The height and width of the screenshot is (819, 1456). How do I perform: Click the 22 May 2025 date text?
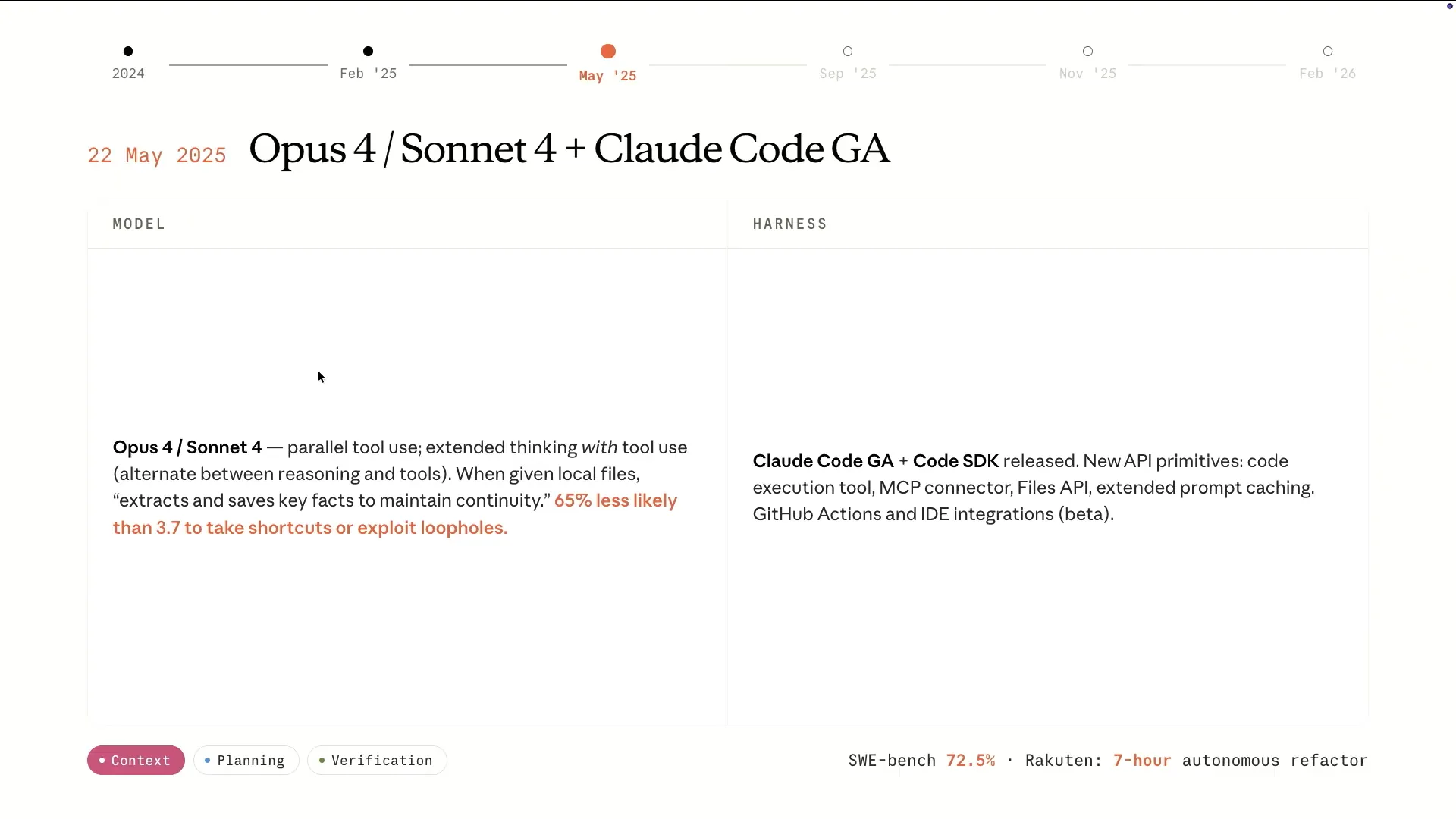coord(157,155)
